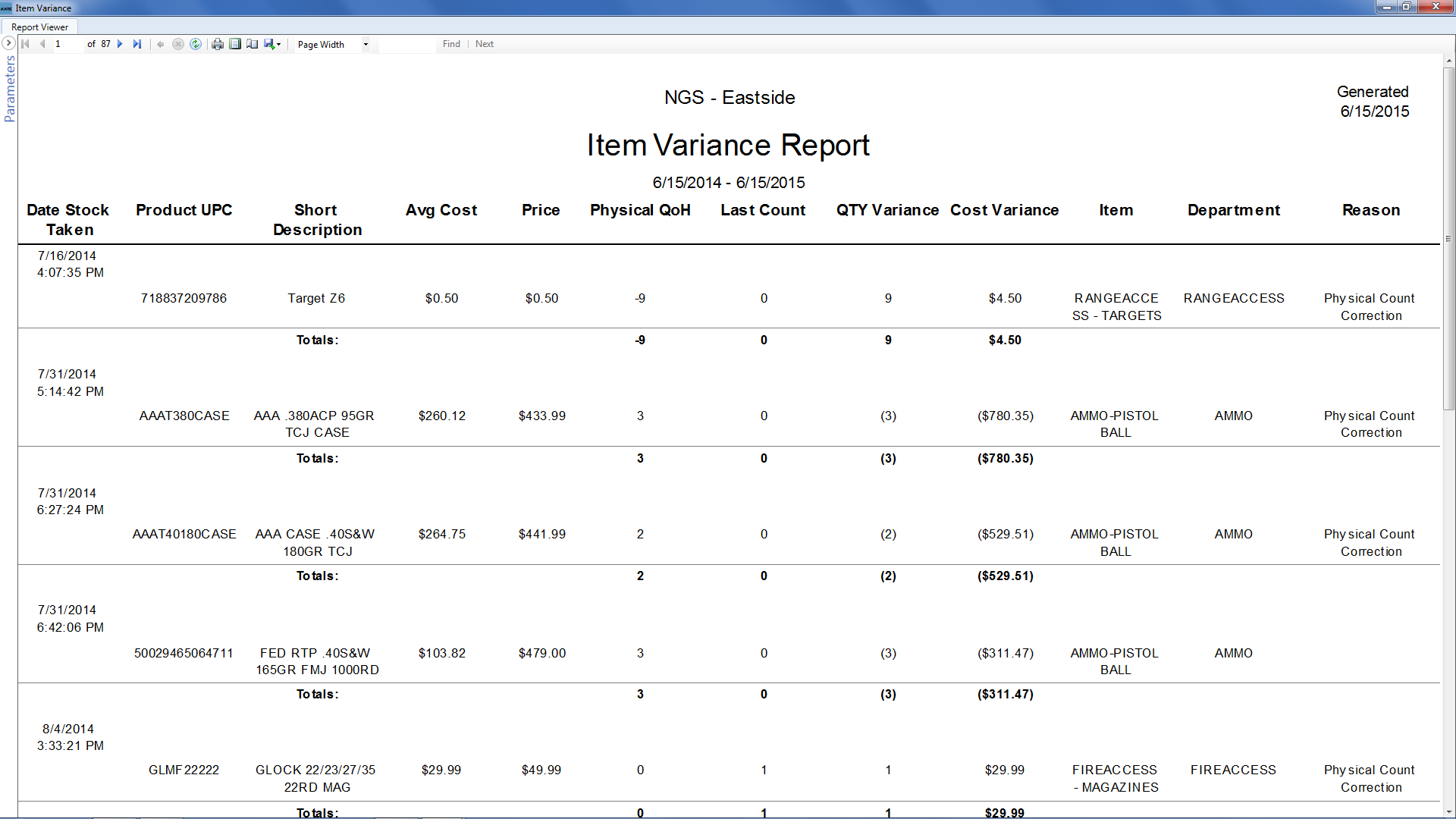This screenshot has height=819, width=1456.
Task: Click product code GLMF22222
Action: pyautogui.click(x=184, y=770)
